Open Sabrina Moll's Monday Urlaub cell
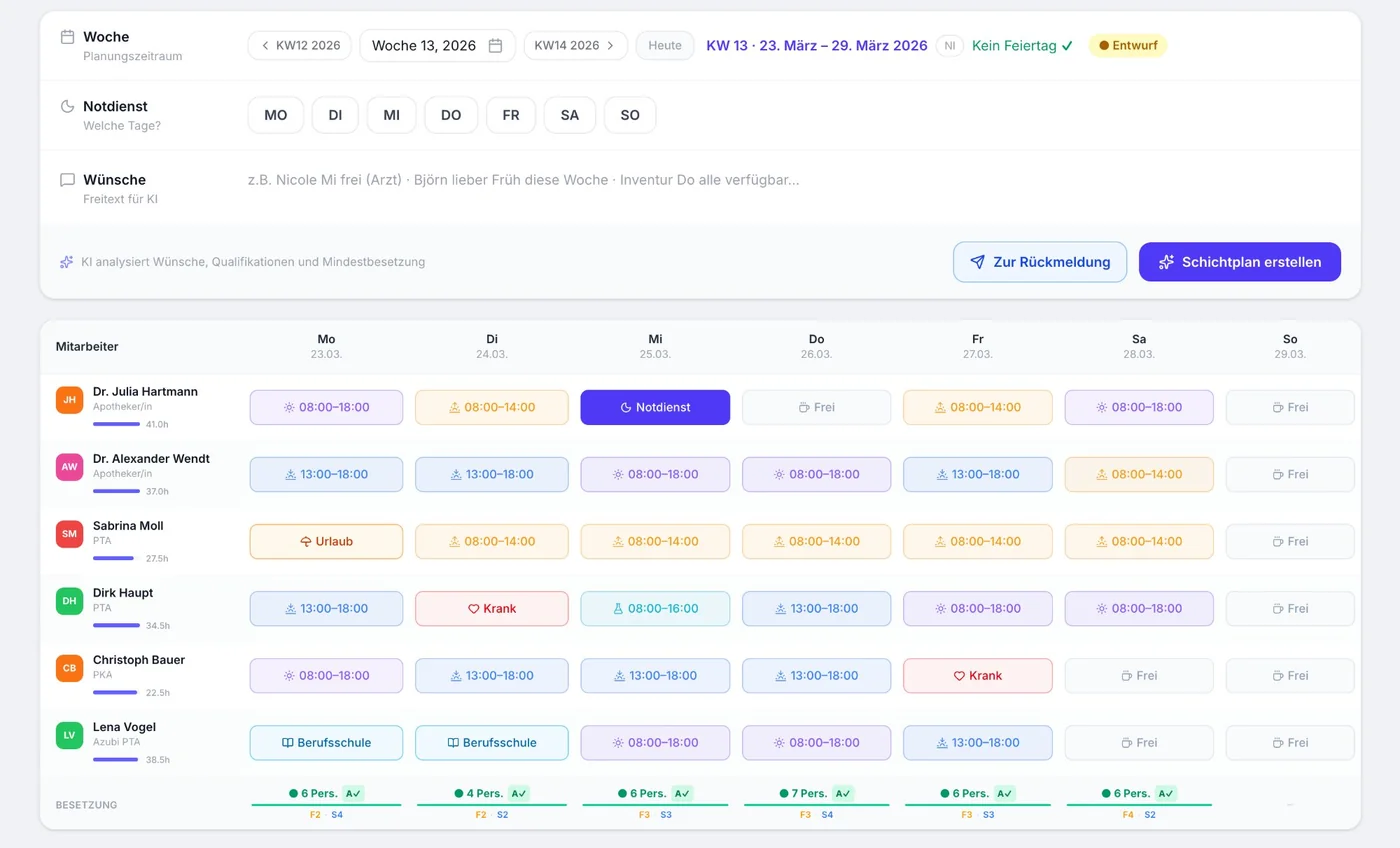1400x848 pixels. pyautogui.click(x=326, y=541)
